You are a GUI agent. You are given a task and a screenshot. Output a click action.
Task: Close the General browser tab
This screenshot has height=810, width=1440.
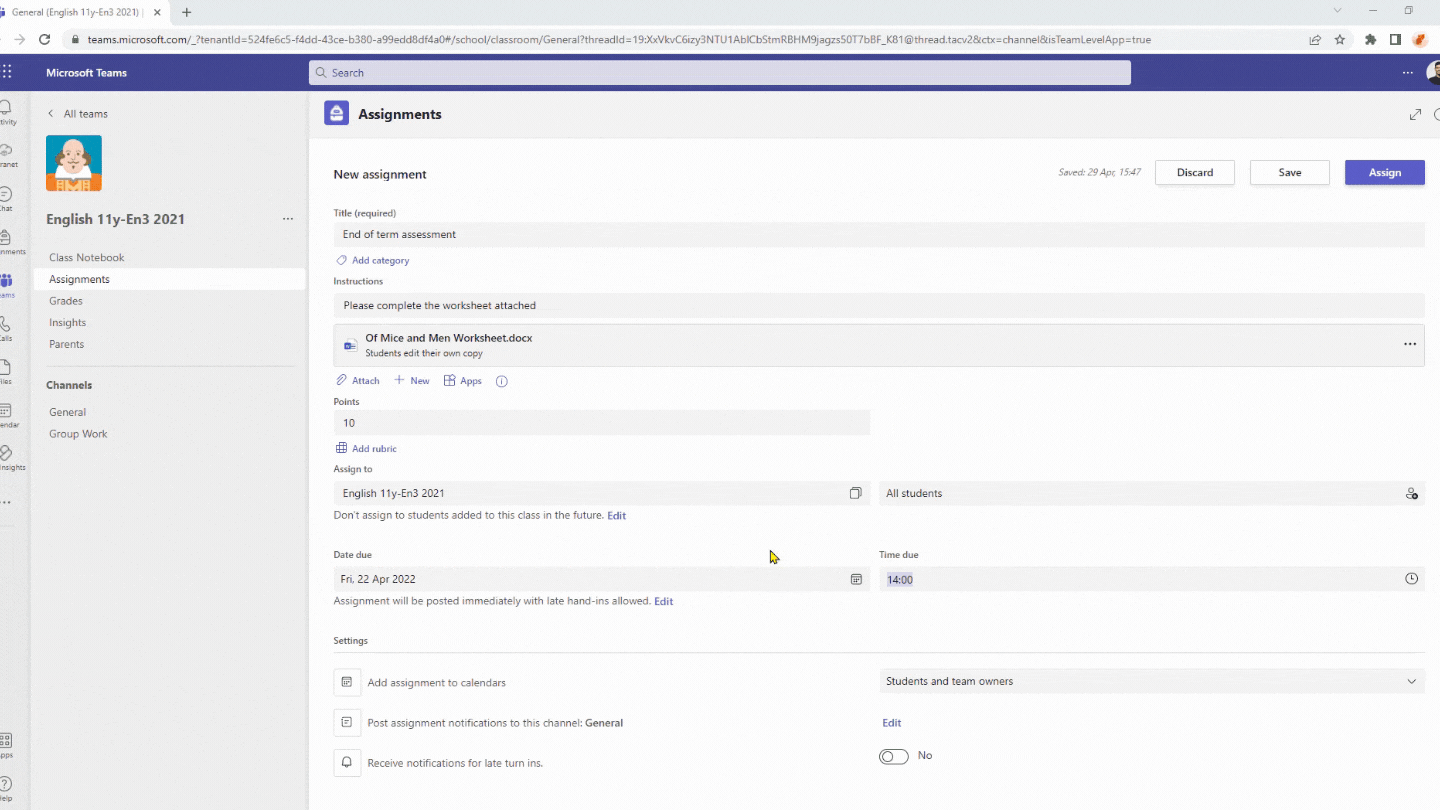pyautogui.click(x=157, y=12)
